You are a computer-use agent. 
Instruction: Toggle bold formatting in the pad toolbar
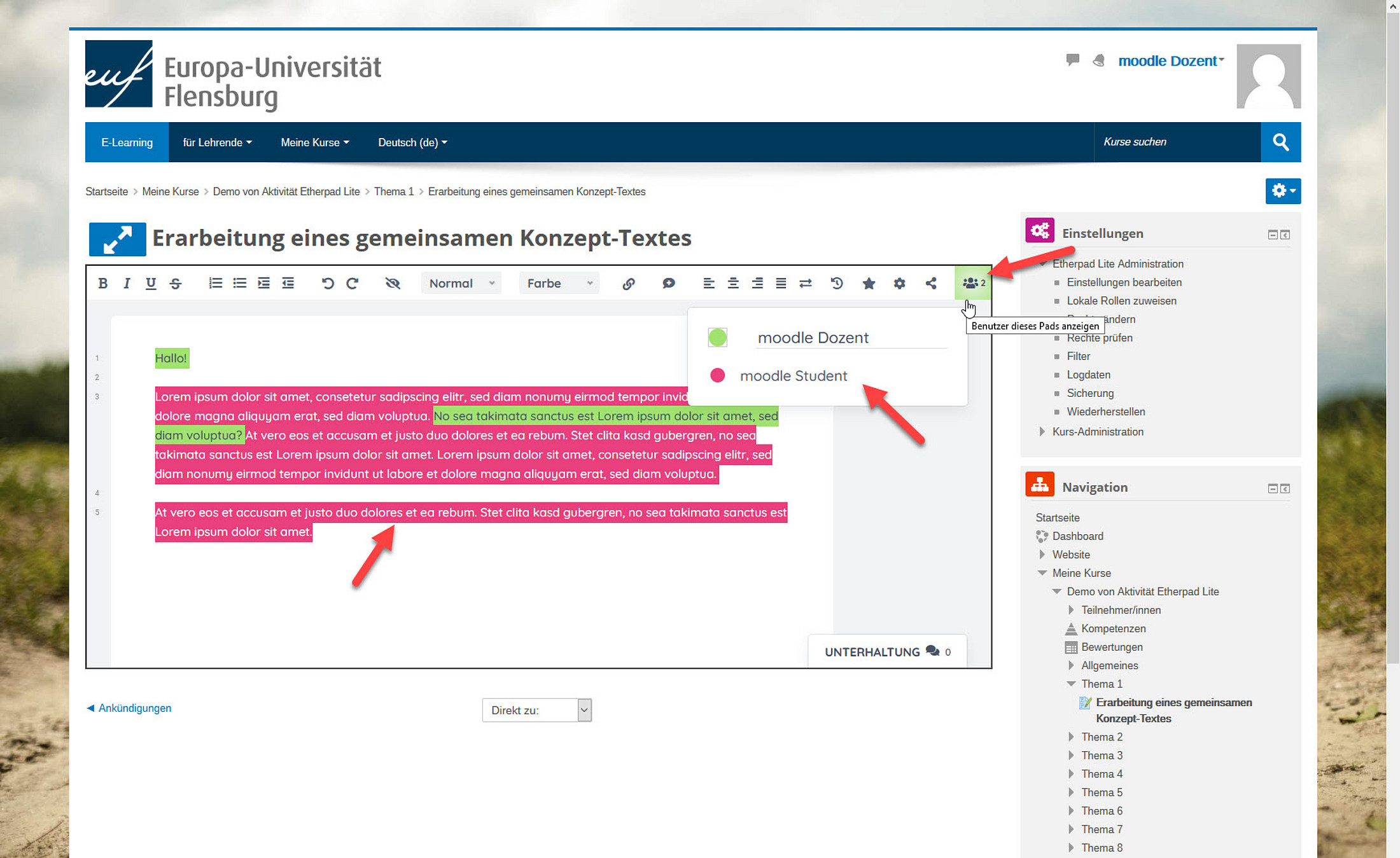click(x=102, y=284)
